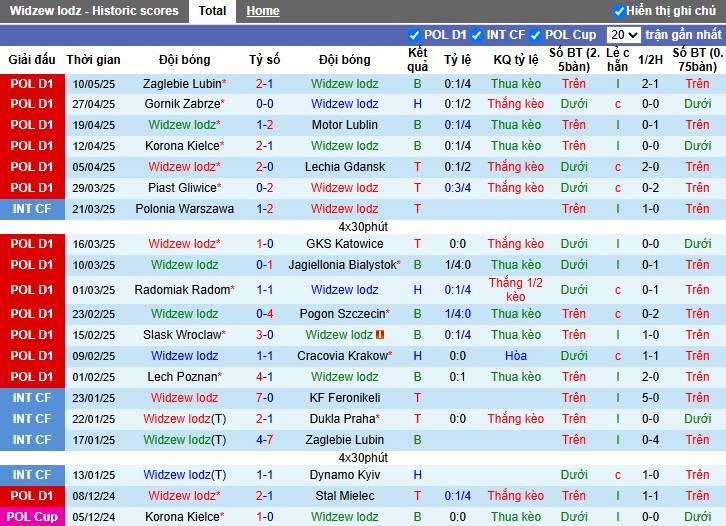Click the 4-1 score of Lech Poznan match
The image size is (726, 526).
point(264,376)
